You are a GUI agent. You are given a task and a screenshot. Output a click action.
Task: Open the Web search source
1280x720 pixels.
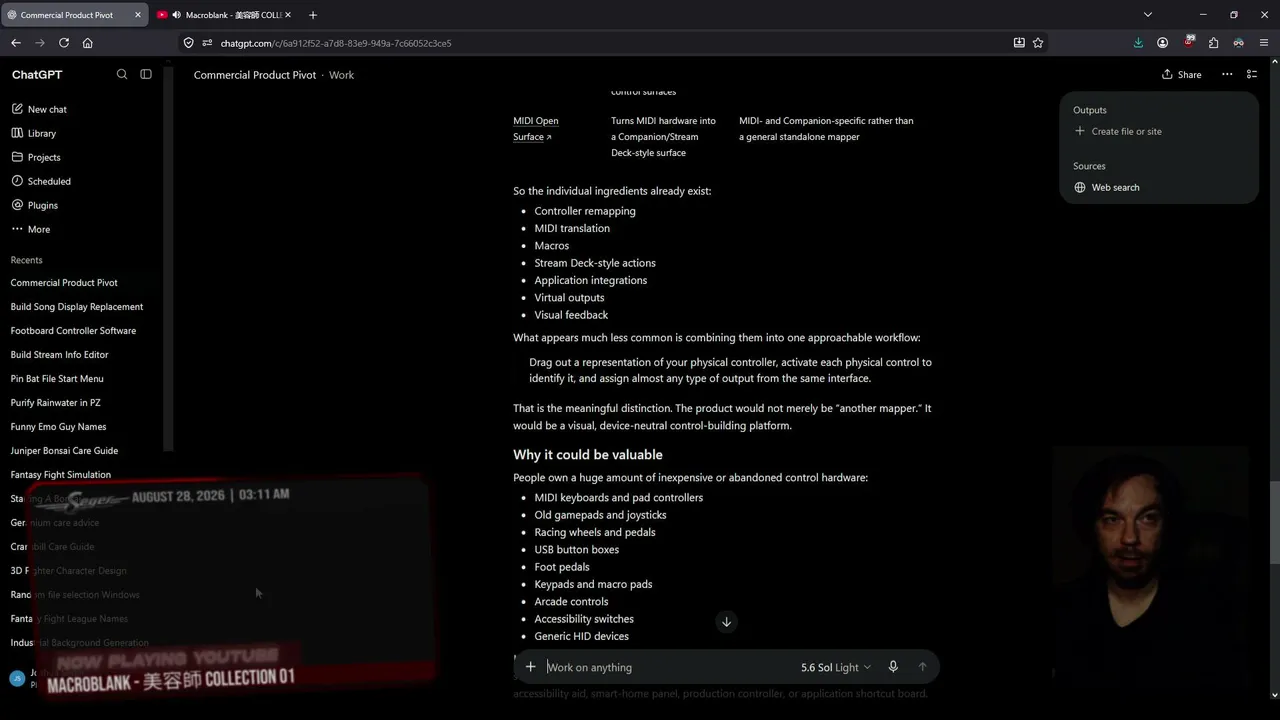pos(1107,187)
